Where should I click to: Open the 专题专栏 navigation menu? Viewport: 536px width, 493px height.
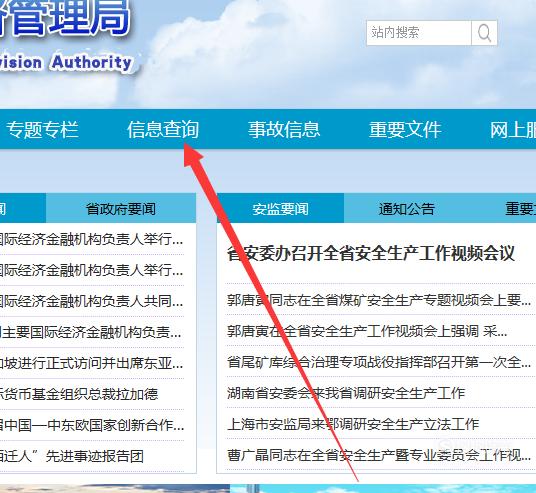[x=42, y=130]
